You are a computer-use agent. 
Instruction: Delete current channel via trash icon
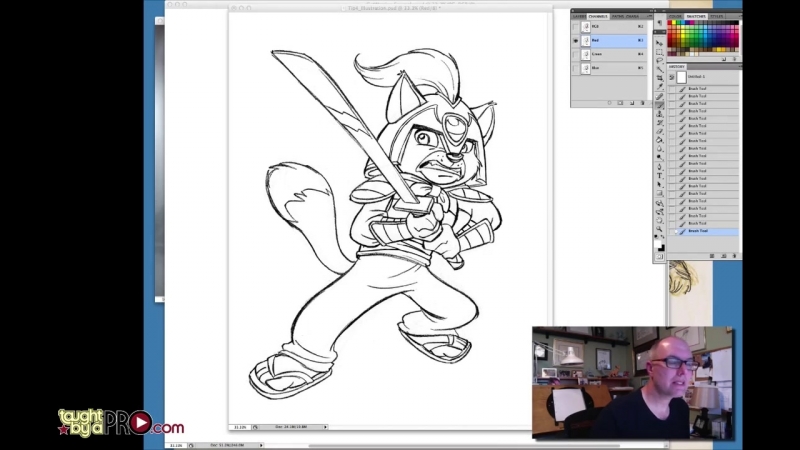click(642, 103)
